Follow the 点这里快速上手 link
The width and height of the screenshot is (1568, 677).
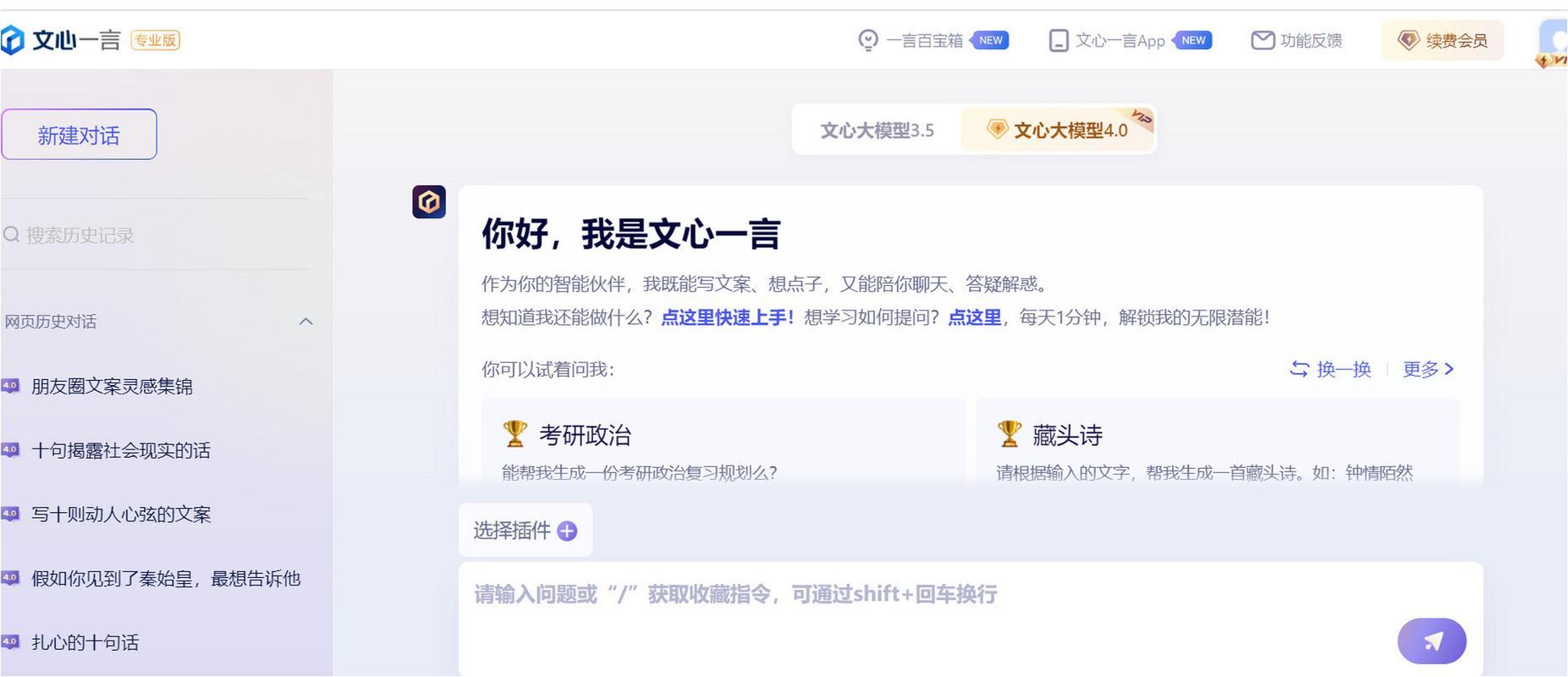(x=727, y=318)
